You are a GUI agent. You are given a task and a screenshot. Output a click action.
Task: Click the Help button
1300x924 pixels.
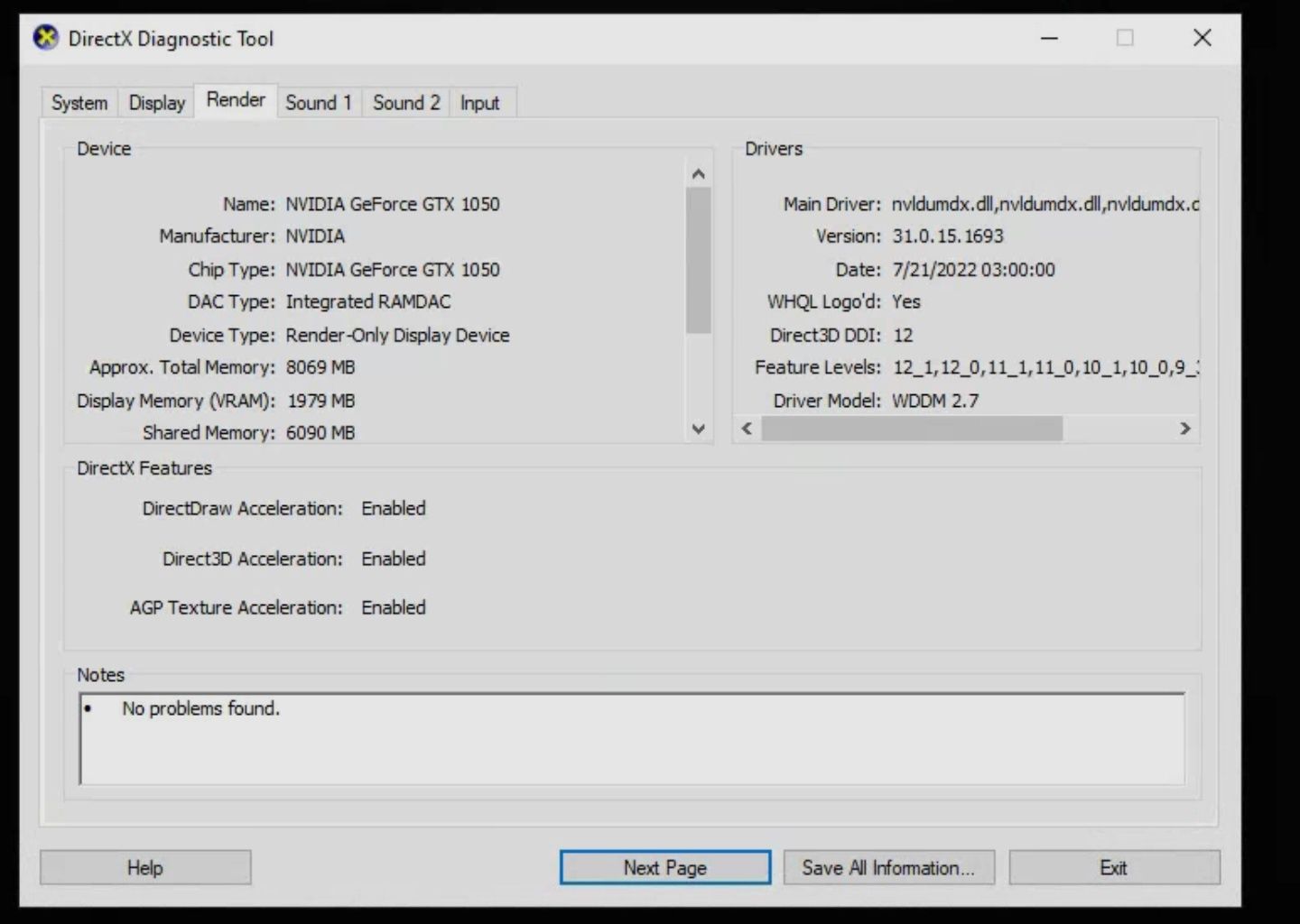click(x=145, y=868)
